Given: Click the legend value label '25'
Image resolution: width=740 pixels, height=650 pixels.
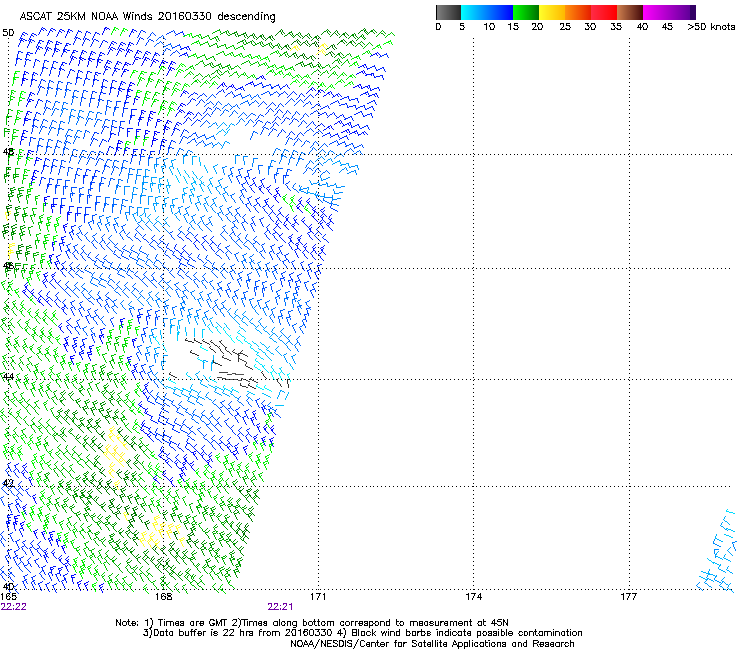Looking at the screenshot, I should click(564, 27).
